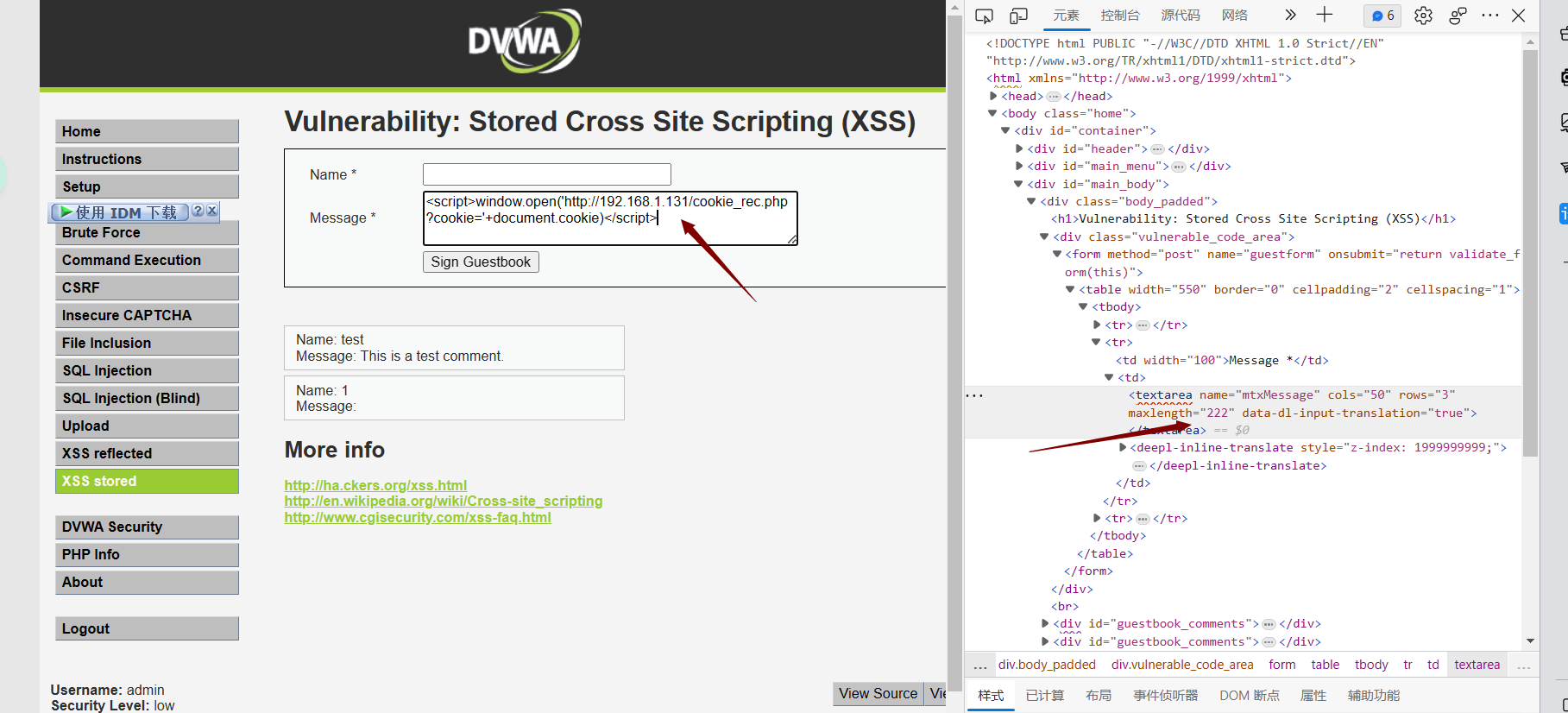The image size is (1568, 713).
Task: Open the PHP Info menu item
Action: [x=147, y=554]
